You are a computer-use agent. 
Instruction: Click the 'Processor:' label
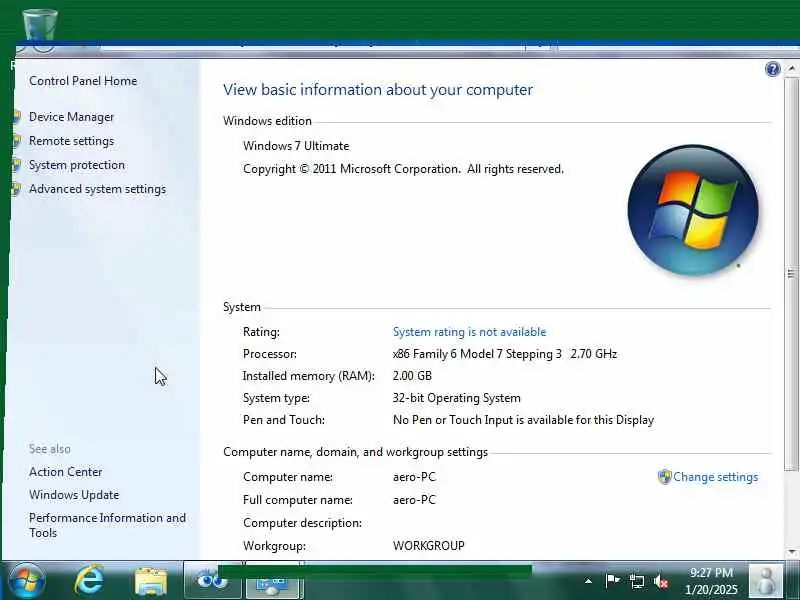click(x=270, y=354)
